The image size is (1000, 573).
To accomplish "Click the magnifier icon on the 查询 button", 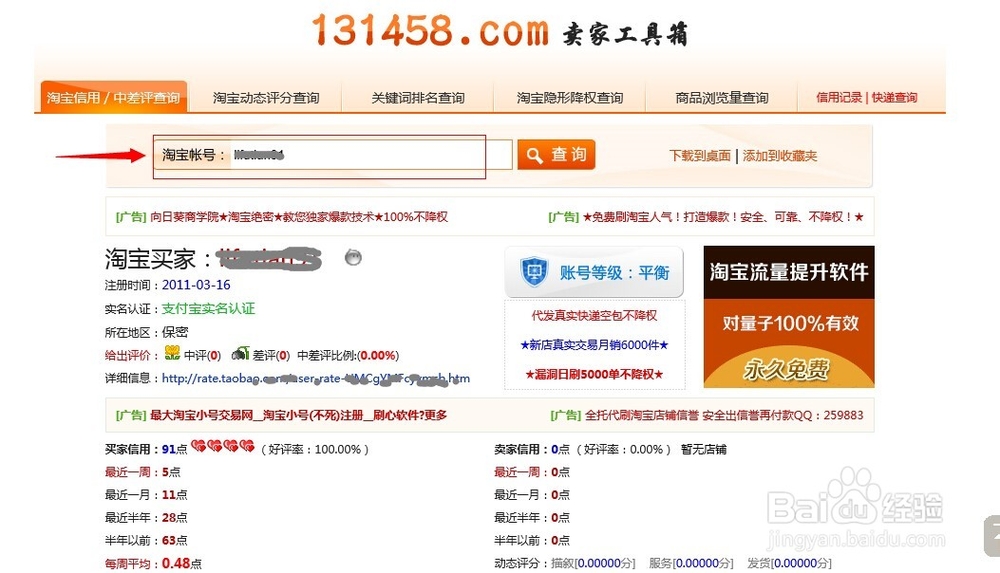I will 534,155.
